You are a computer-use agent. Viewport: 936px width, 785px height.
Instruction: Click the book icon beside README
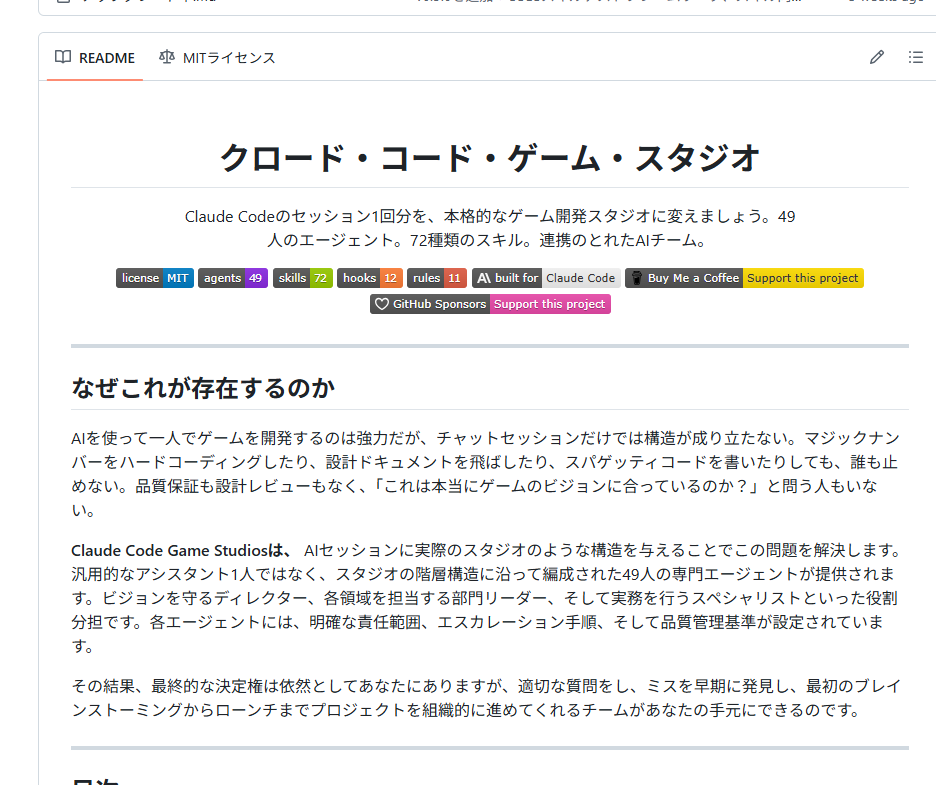63,57
